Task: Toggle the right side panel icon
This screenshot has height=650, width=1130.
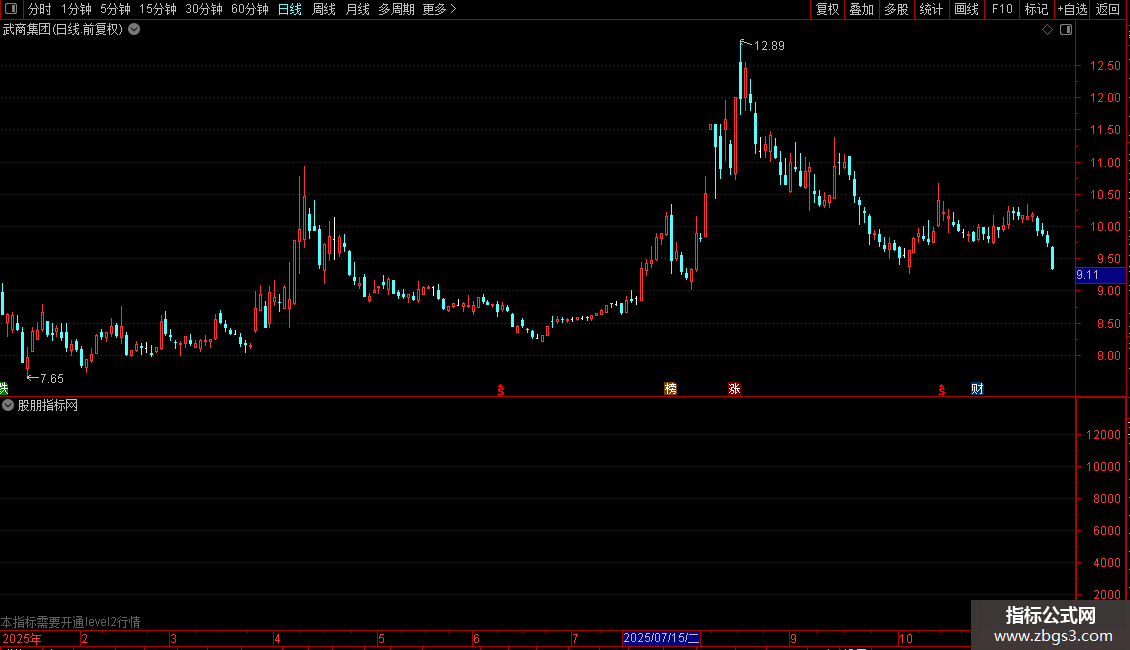Action: pos(1066,30)
